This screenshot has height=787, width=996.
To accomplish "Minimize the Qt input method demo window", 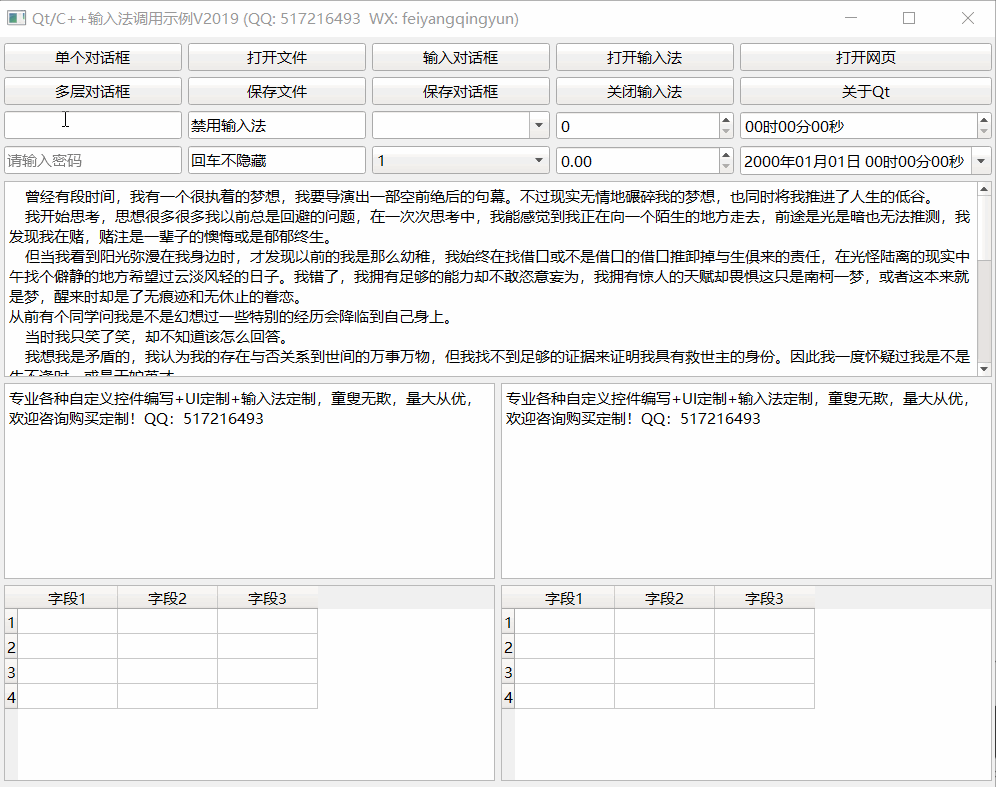I will 851,18.
